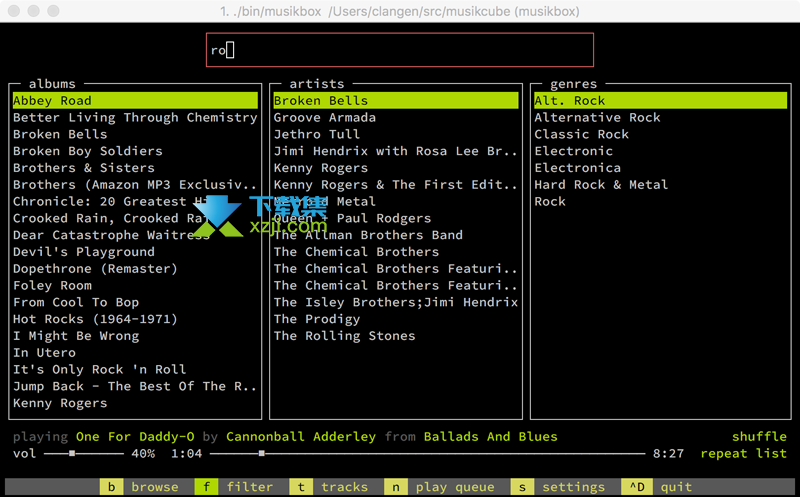The height and width of the screenshot is (497, 800).
Task: Toggle repeat list mode
Action: click(743, 454)
